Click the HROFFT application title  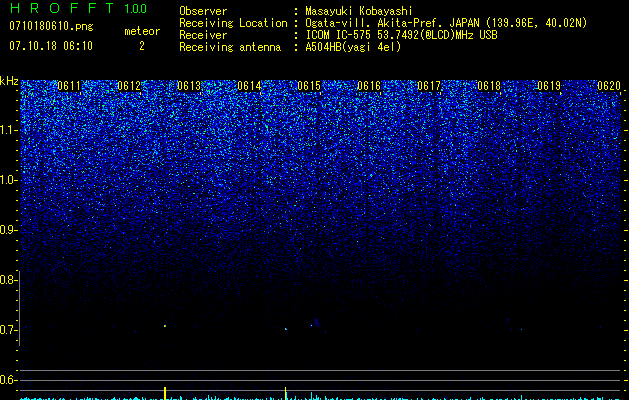62,8
